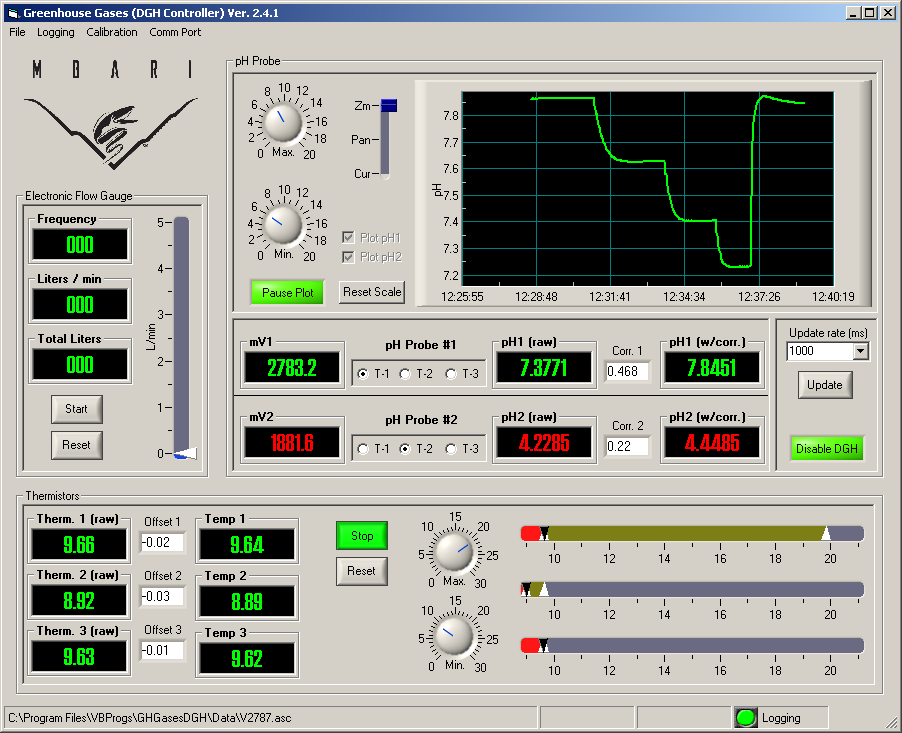Viewport: 902px width, 733px height.
Task: Open the Update rate dropdown arrow
Action: point(861,351)
